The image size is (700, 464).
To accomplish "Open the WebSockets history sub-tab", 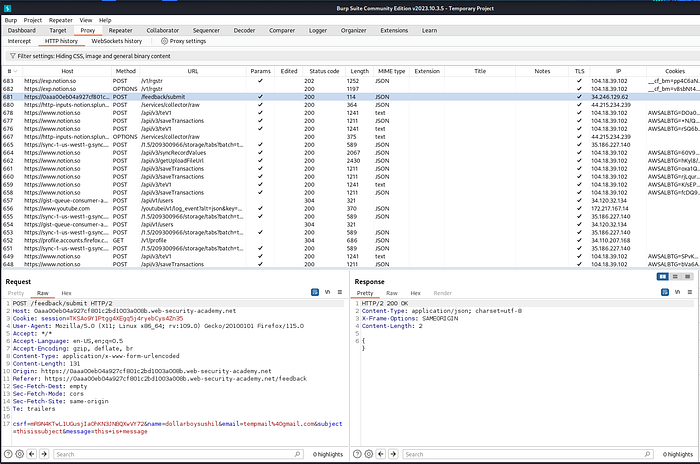I will point(117,41).
